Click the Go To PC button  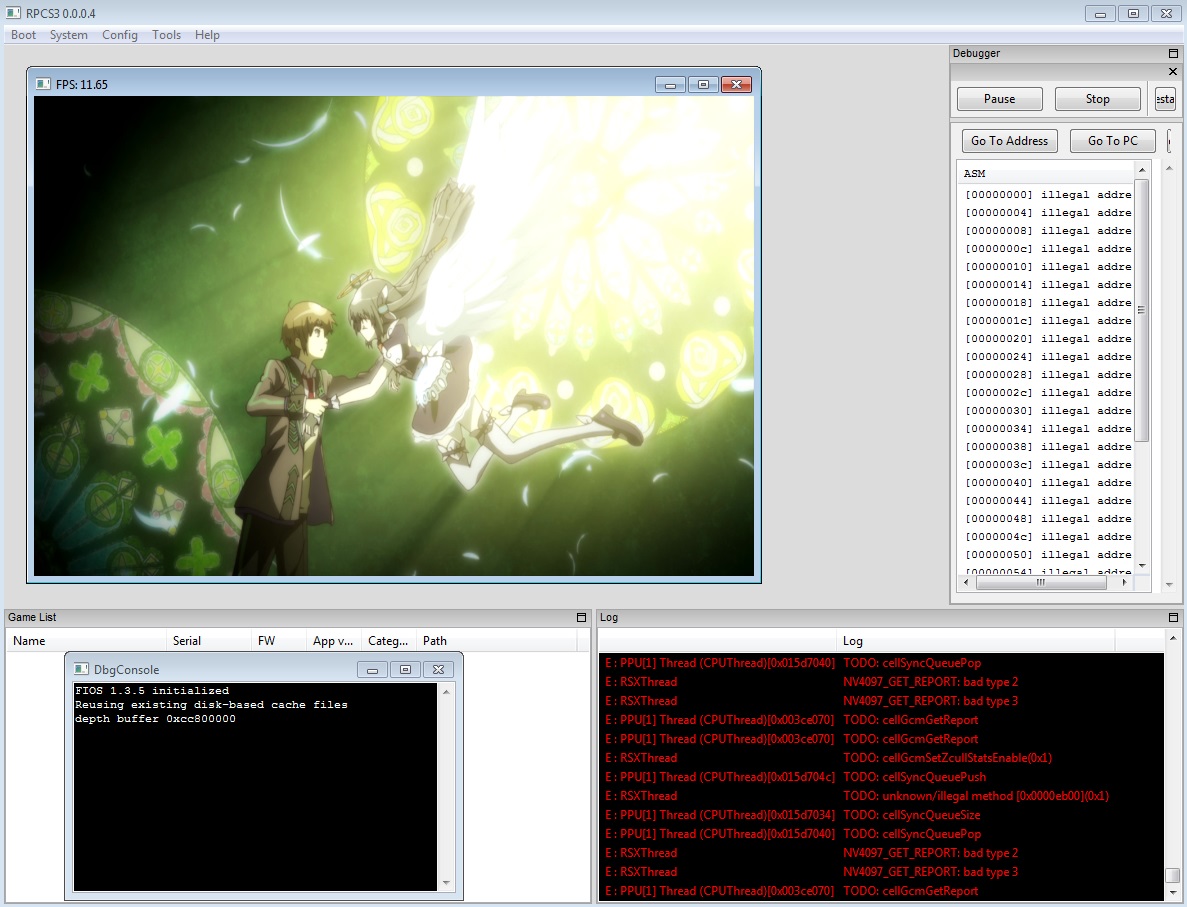1112,141
